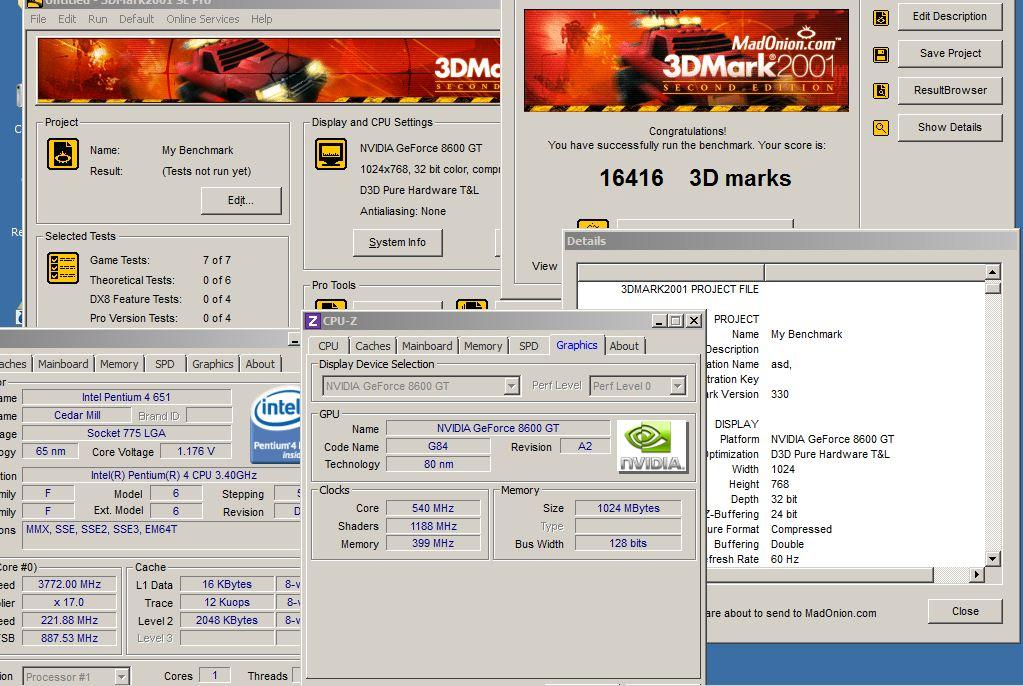This screenshot has height=686, width=1023.
Task: Switch to Caches tab in front CPU-Z
Action: coord(373,346)
